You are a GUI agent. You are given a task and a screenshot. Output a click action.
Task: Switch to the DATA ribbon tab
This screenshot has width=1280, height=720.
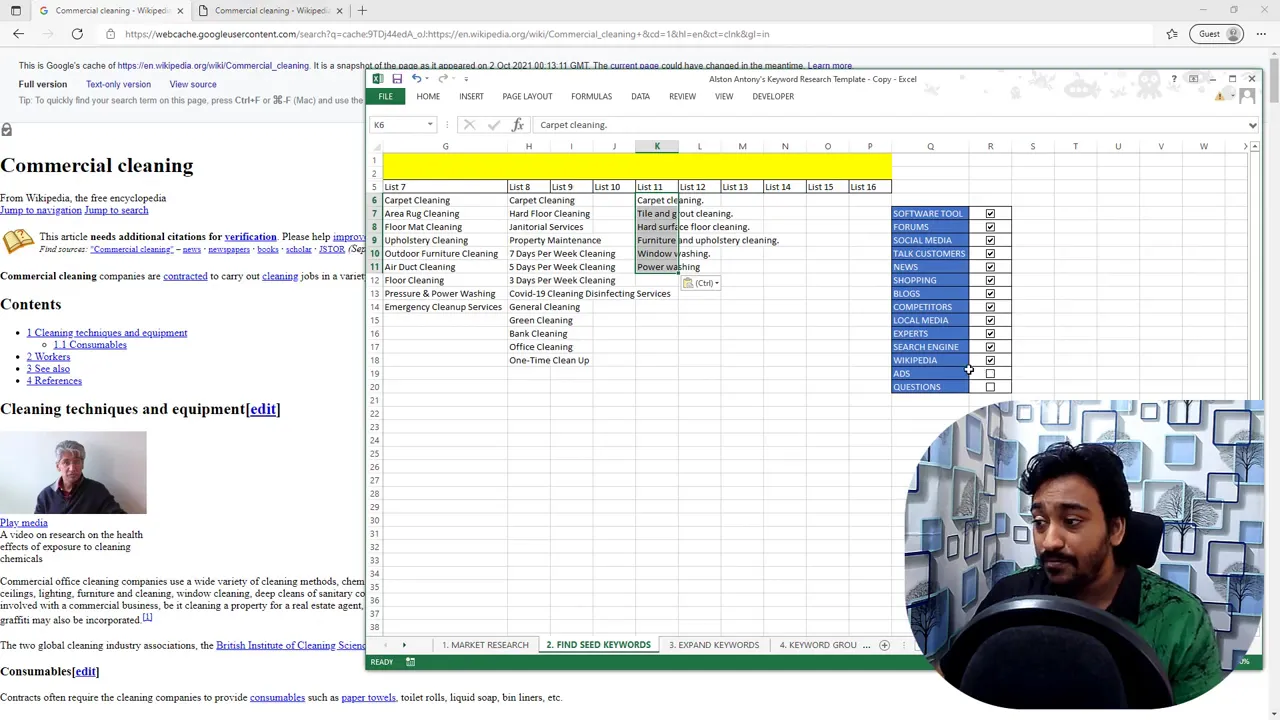640,96
